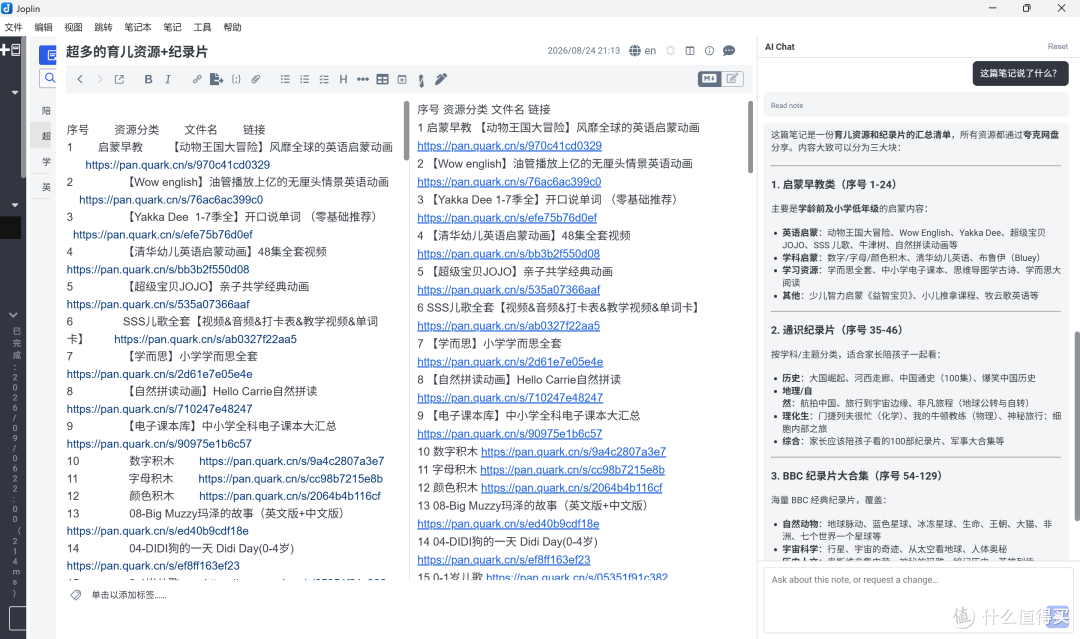The height and width of the screenshot is (639, 1080).
Task: Open note in external editor
Action: coord(119,79)
